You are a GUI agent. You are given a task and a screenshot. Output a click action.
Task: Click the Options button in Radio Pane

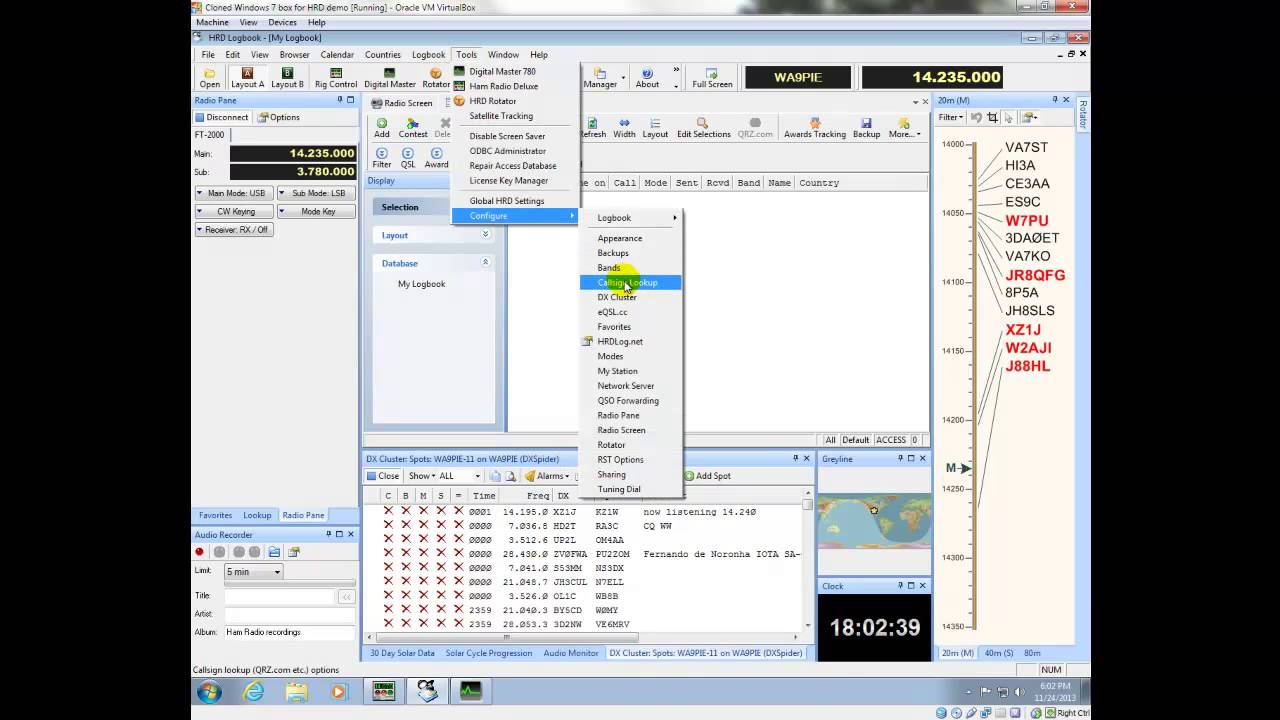pyautogui.click(x=279, y=117)
